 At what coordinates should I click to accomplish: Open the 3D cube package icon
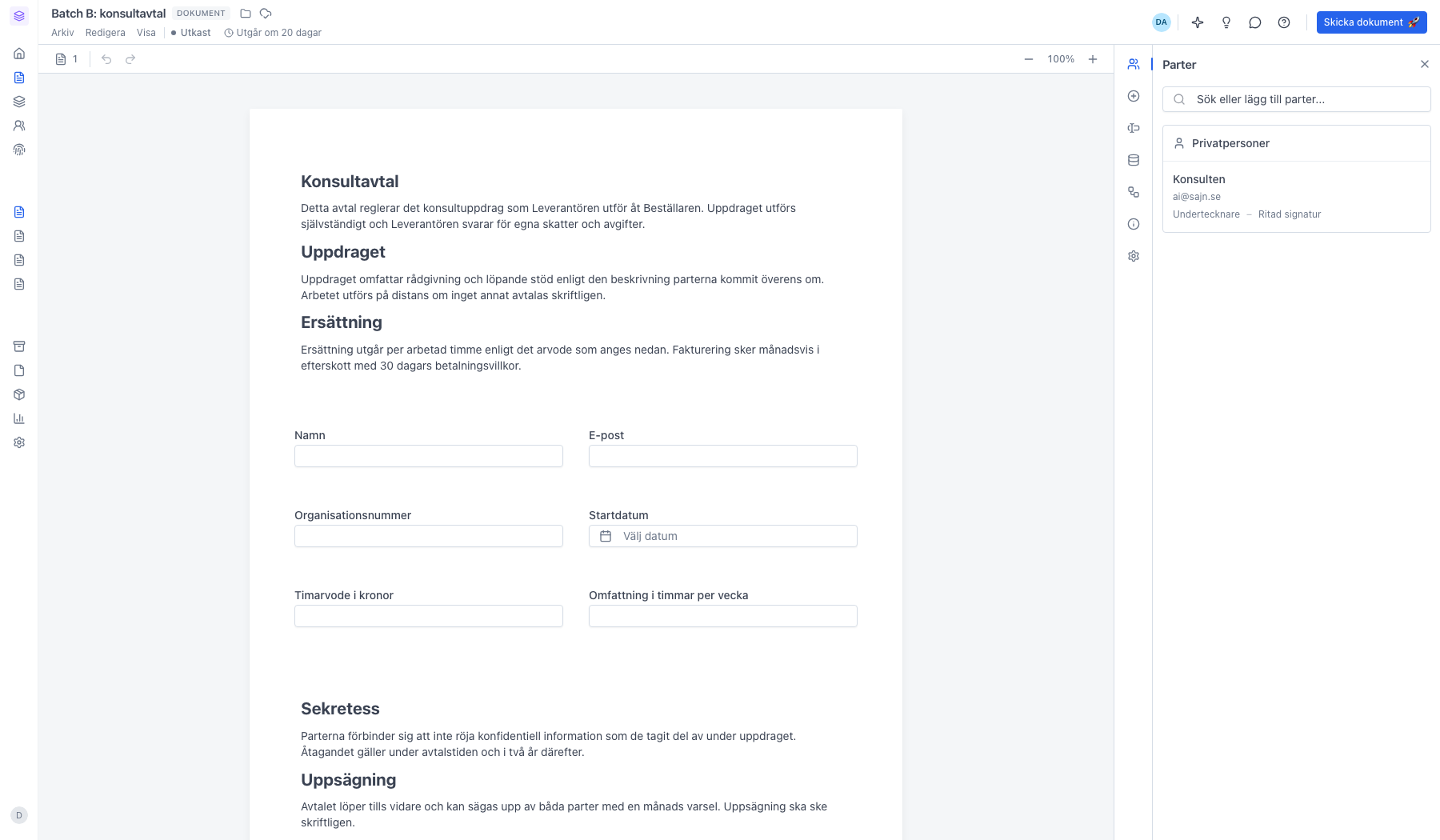(19, 394)
